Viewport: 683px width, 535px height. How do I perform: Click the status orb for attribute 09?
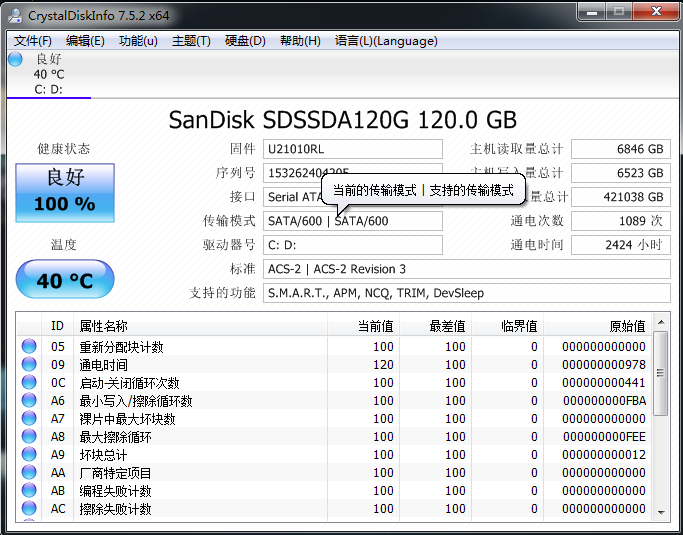click(29, 364)
